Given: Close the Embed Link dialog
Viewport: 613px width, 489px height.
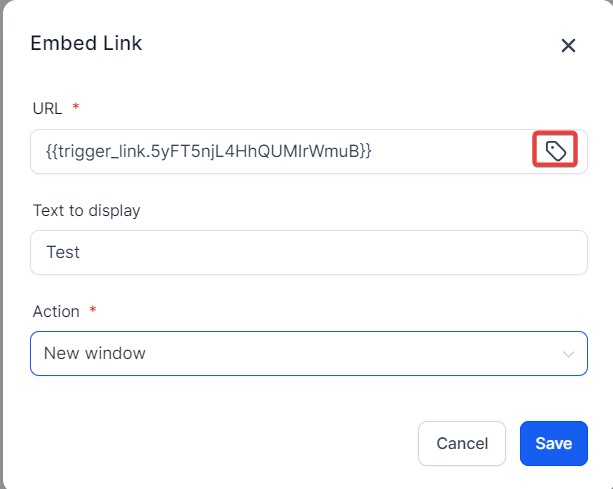Looking at the screenshot, I should (x=568, y=45).
